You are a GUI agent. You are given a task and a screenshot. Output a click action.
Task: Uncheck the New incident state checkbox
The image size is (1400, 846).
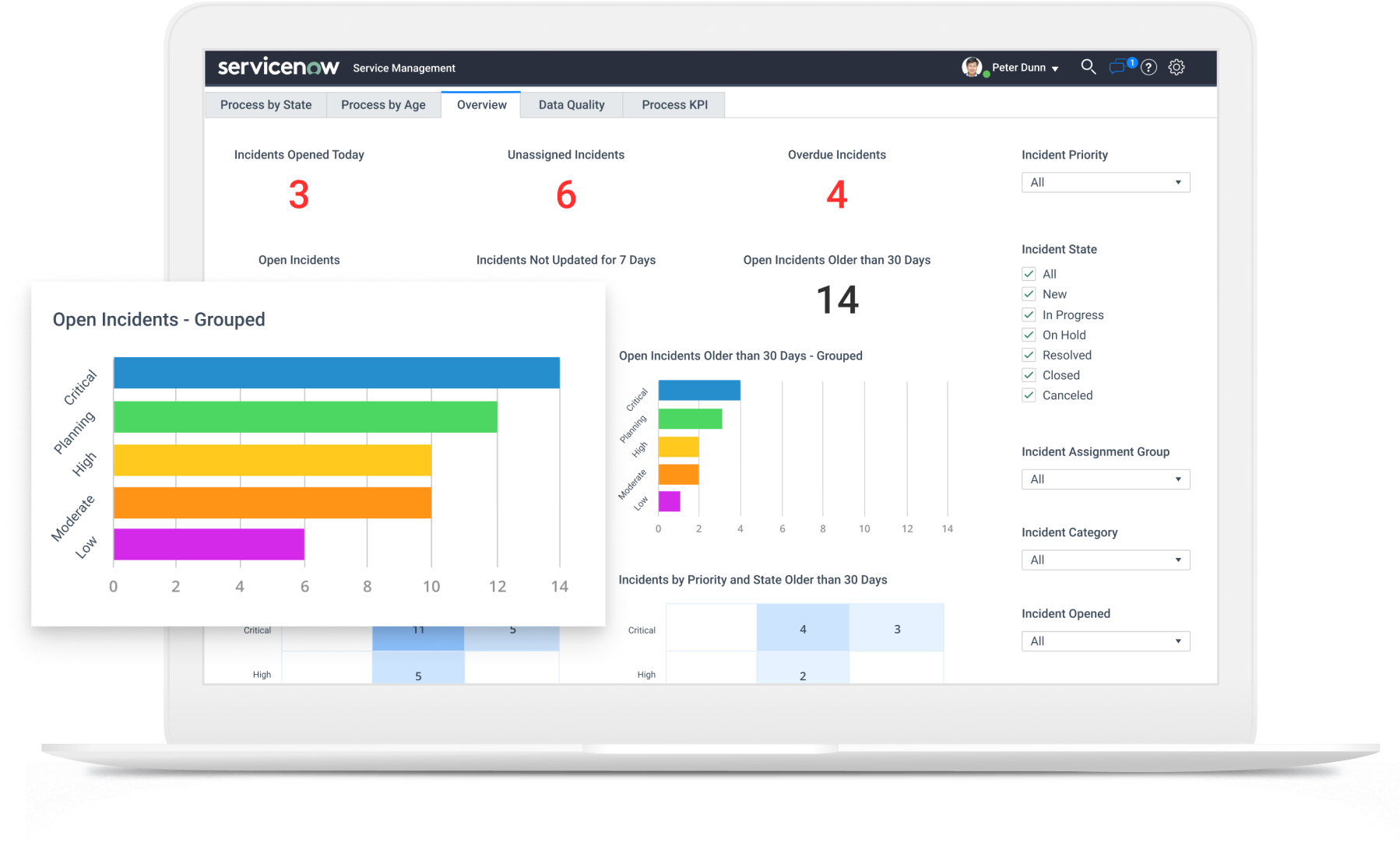click(1029, 294)
